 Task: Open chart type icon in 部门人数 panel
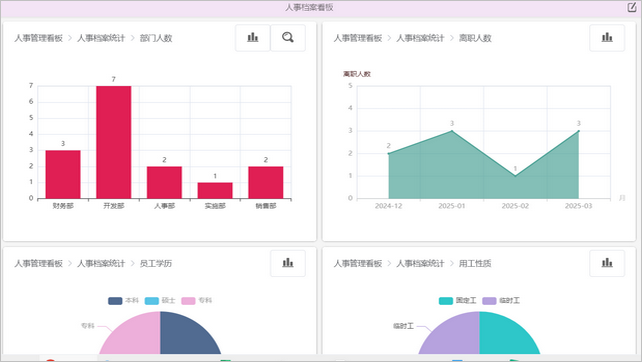253,38
